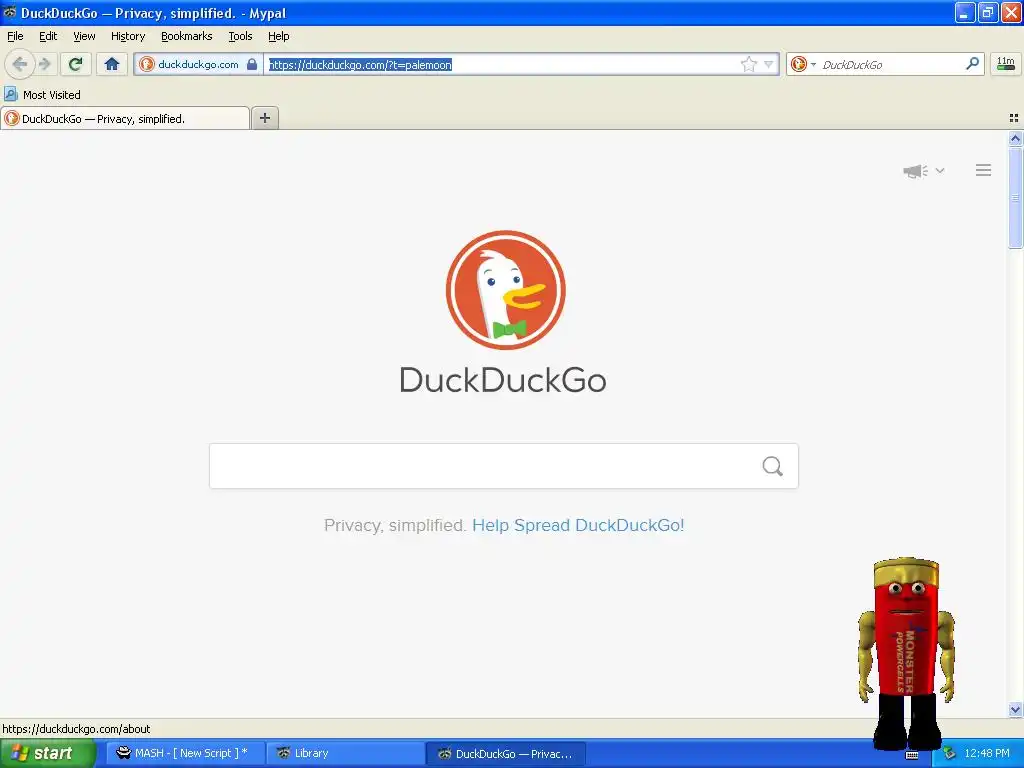The height and width of the screenshot is (768, 1024).
Task: Click the 11m toolbar addon button
Action: point(1005,64)
